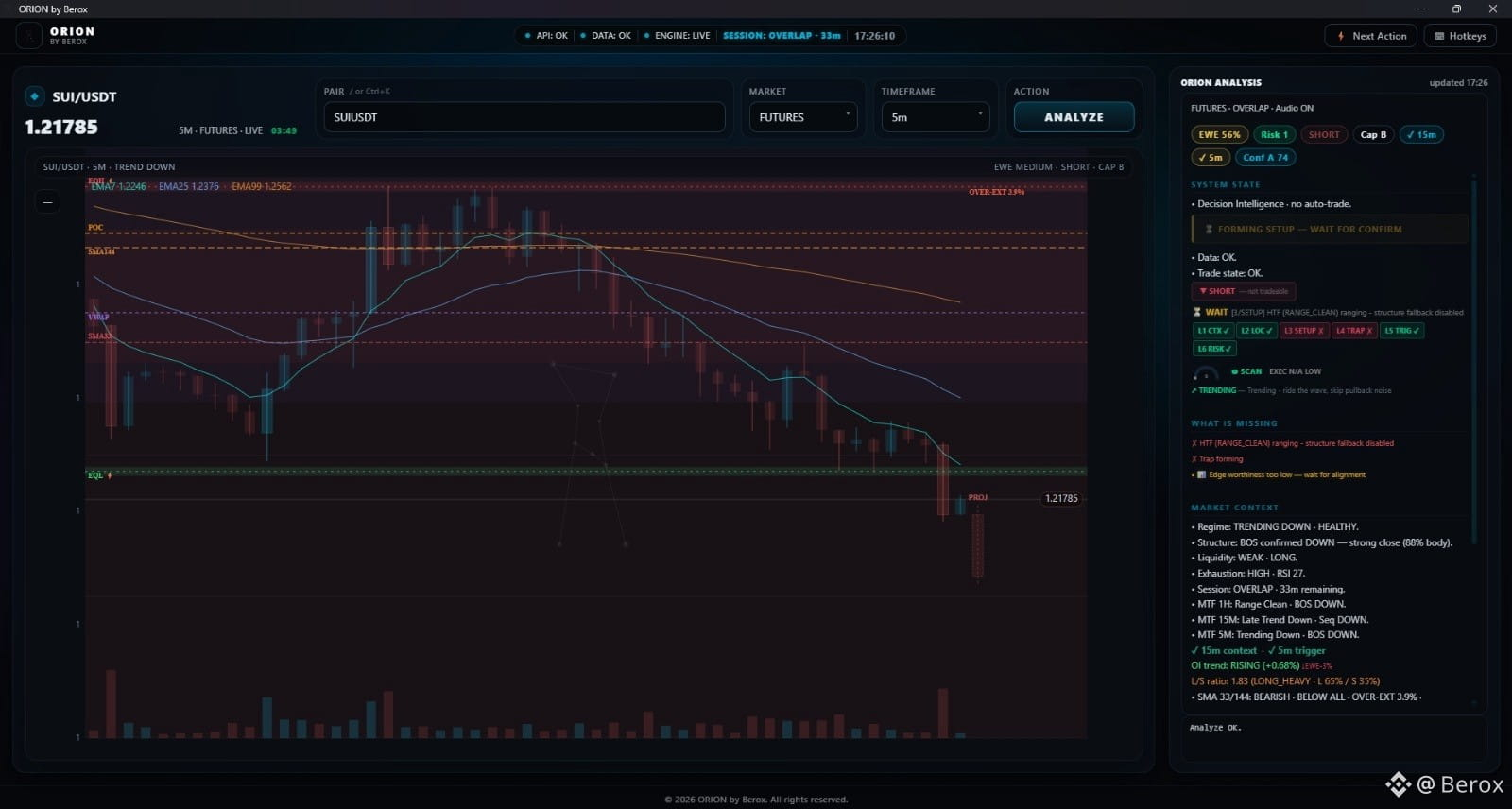The width and height of the screenshot is (1512, 809).
Task: Click FORMING SETUP — WAIT FOR CONFIRM banner
Action: (1331, 230)
